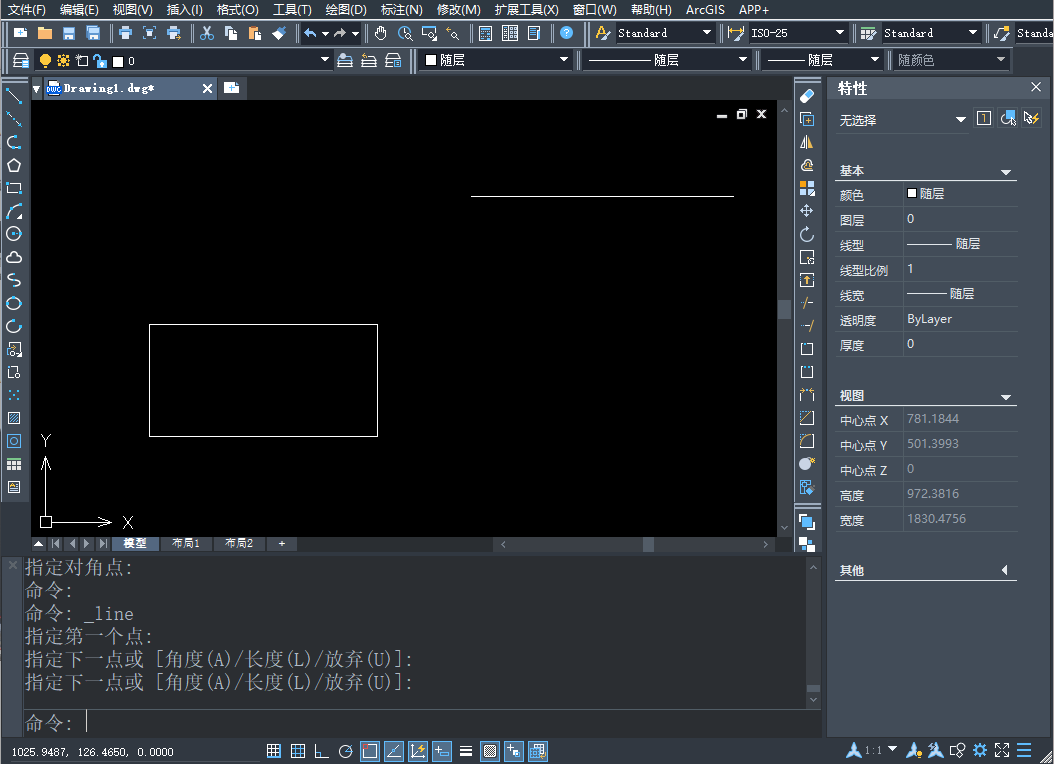Image resolution: width=1054 pixels, height=764 pixels.
Task: Toggle Snap mode in status bar
Action: tap(274, 751)
